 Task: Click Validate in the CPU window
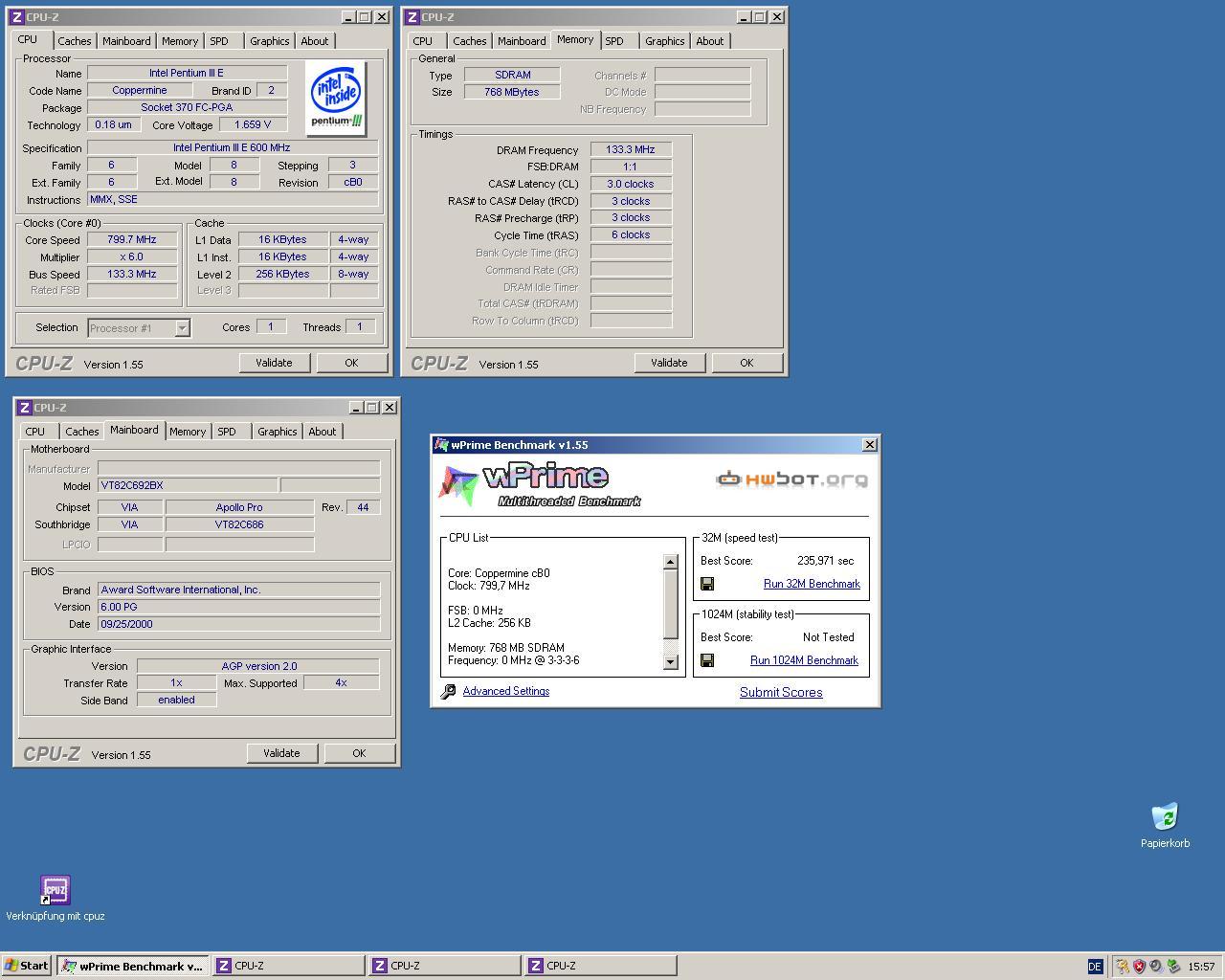point(274,363)
